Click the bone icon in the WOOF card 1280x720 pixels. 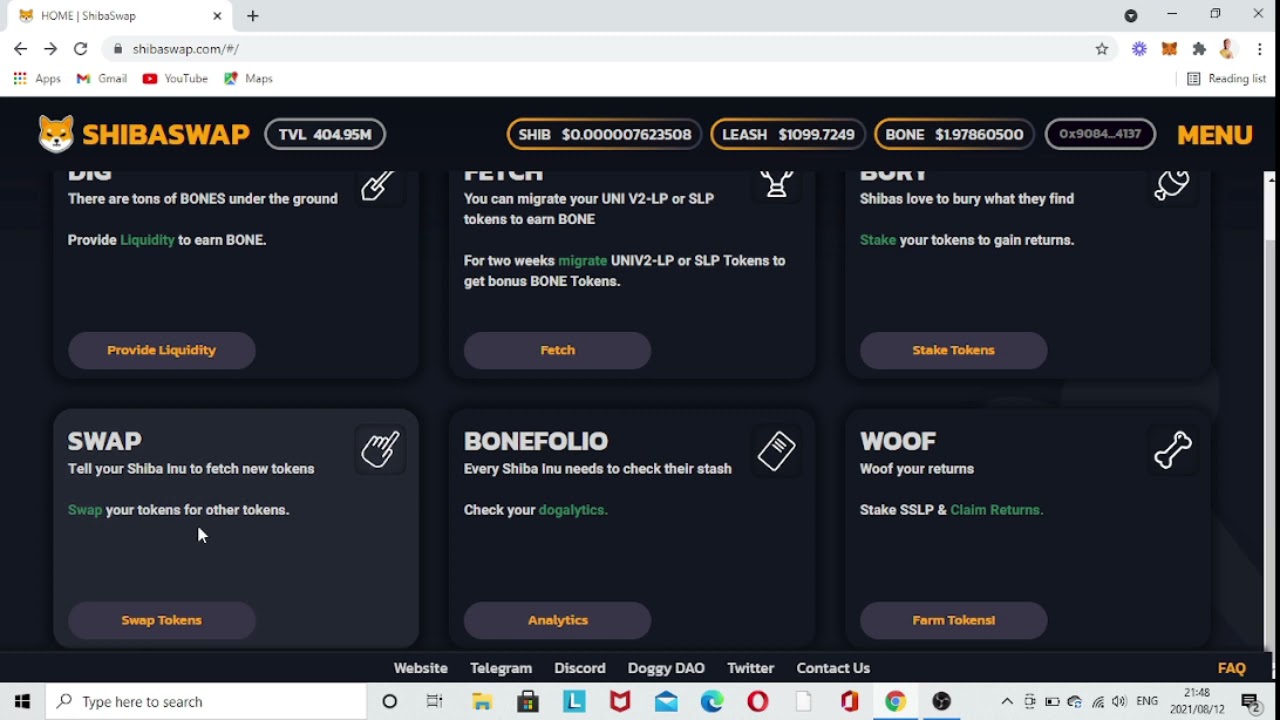[1172, 450]
